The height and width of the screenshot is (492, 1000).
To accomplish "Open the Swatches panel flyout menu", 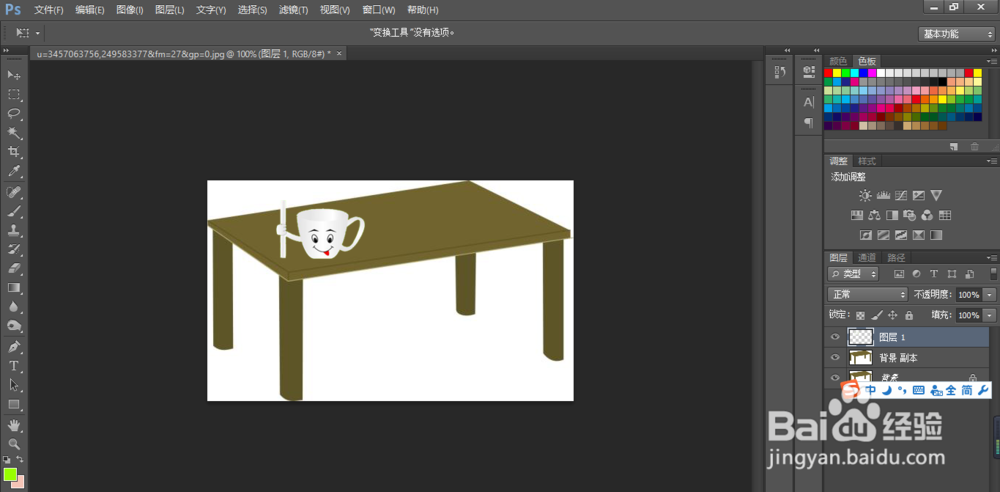I will [992, 61].
